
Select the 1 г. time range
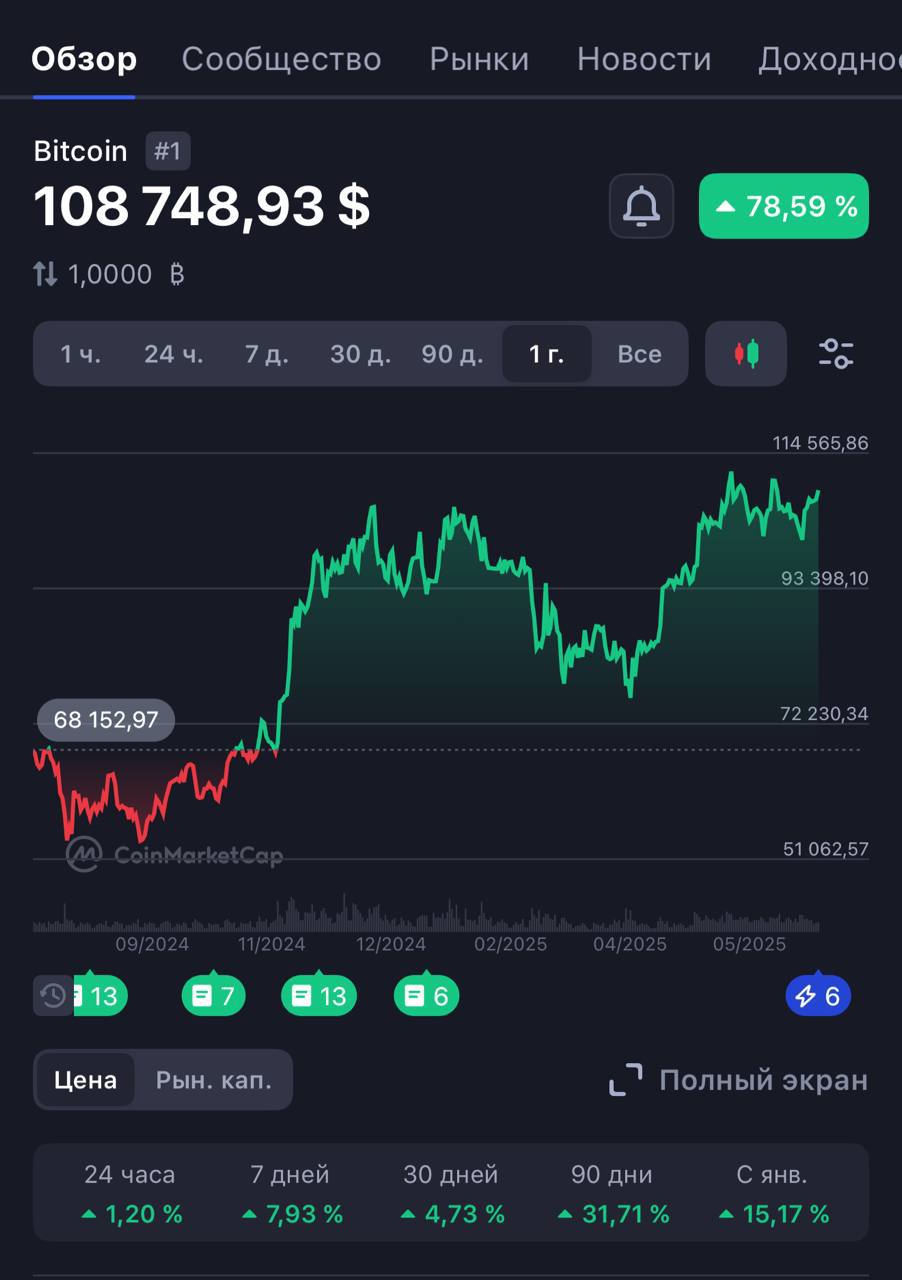click(546, 354)
